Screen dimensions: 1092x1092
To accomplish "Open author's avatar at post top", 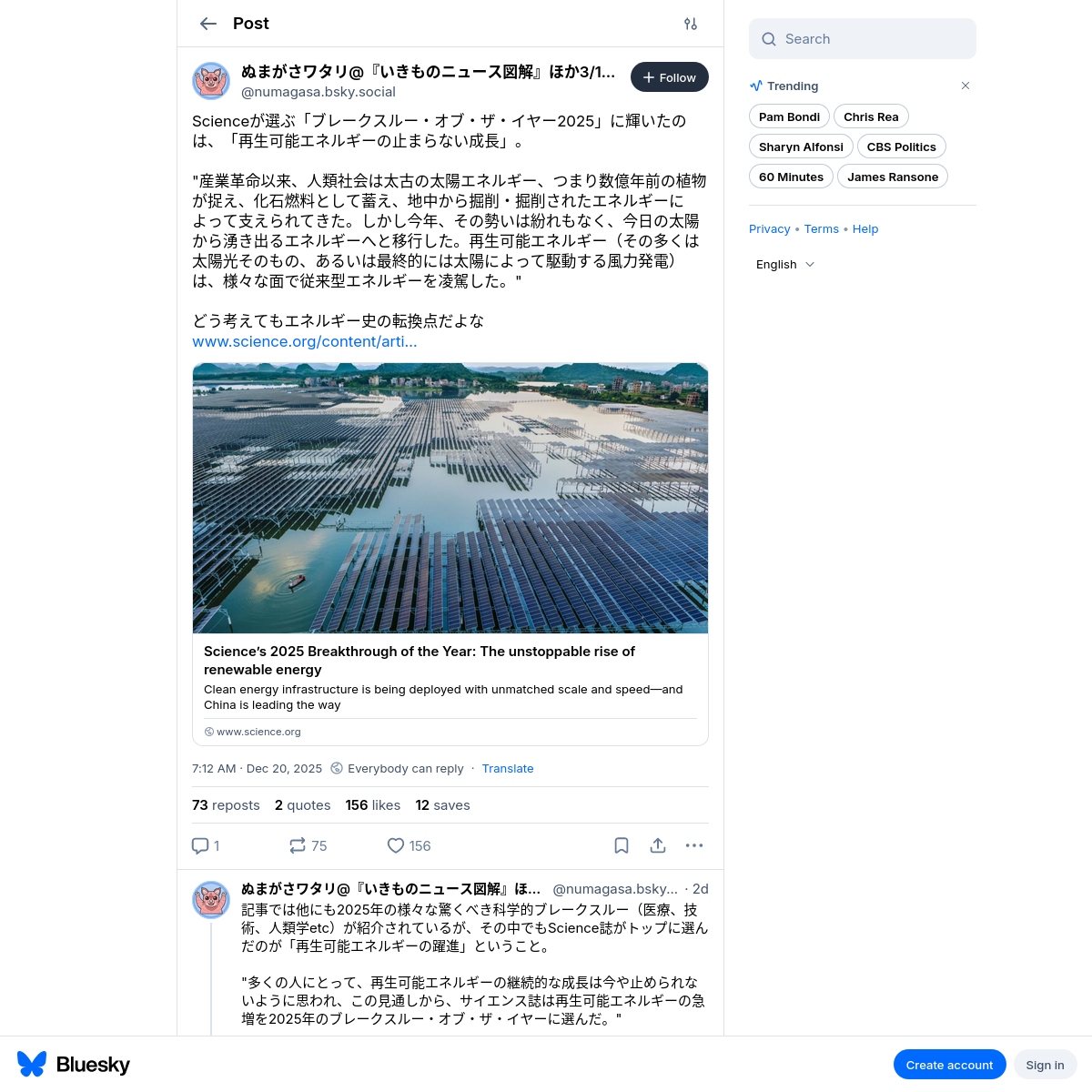I will point(211,81).
